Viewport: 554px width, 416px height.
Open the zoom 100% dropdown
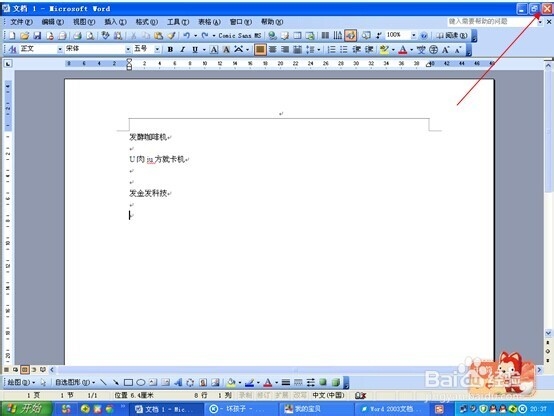tap(413, 35)
